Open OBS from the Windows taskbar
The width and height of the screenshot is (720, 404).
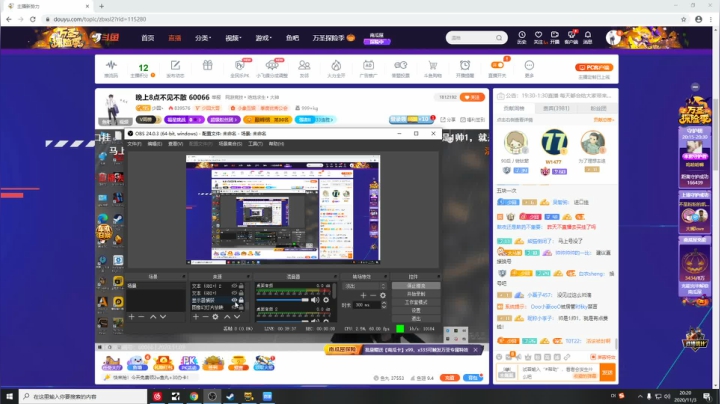[212, 396]
